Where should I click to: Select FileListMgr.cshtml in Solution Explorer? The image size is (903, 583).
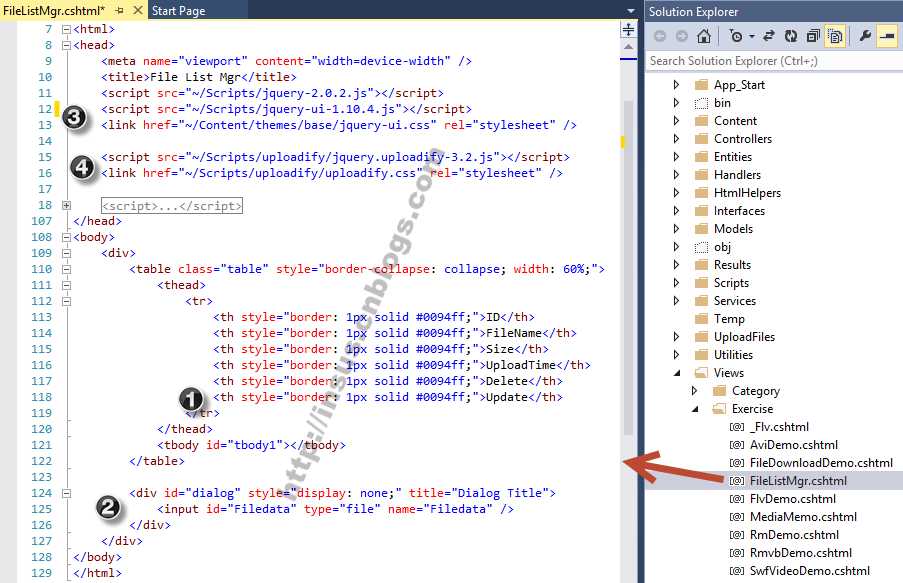[798, 481]
